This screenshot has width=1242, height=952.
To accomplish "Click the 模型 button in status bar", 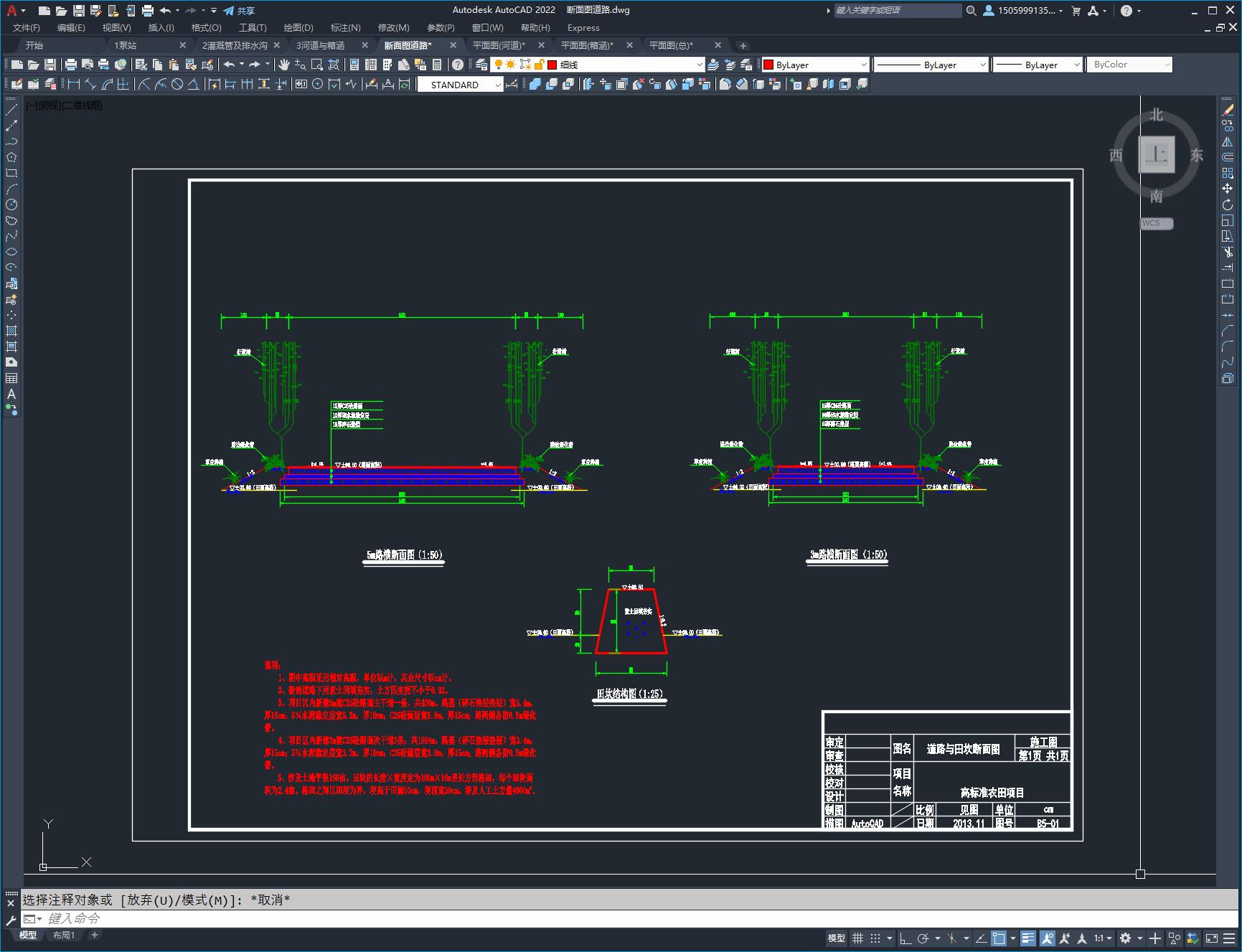I will click(x=837, y=938).
